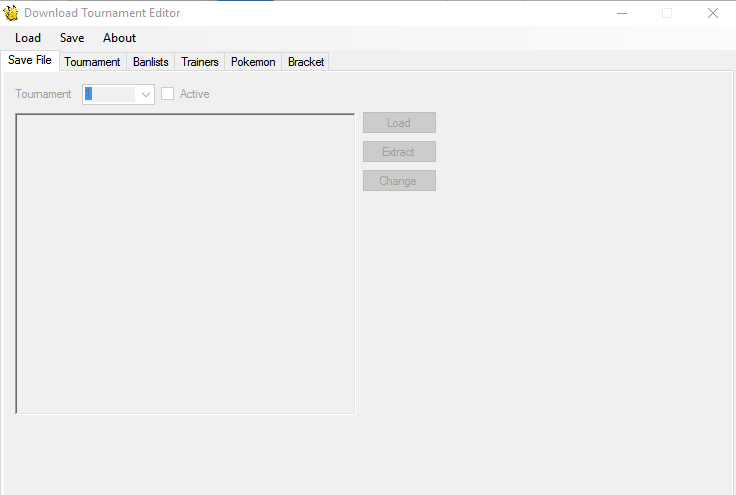Open the Banlists tab
Screen dimensions: 736x495
tap(151, 62)
